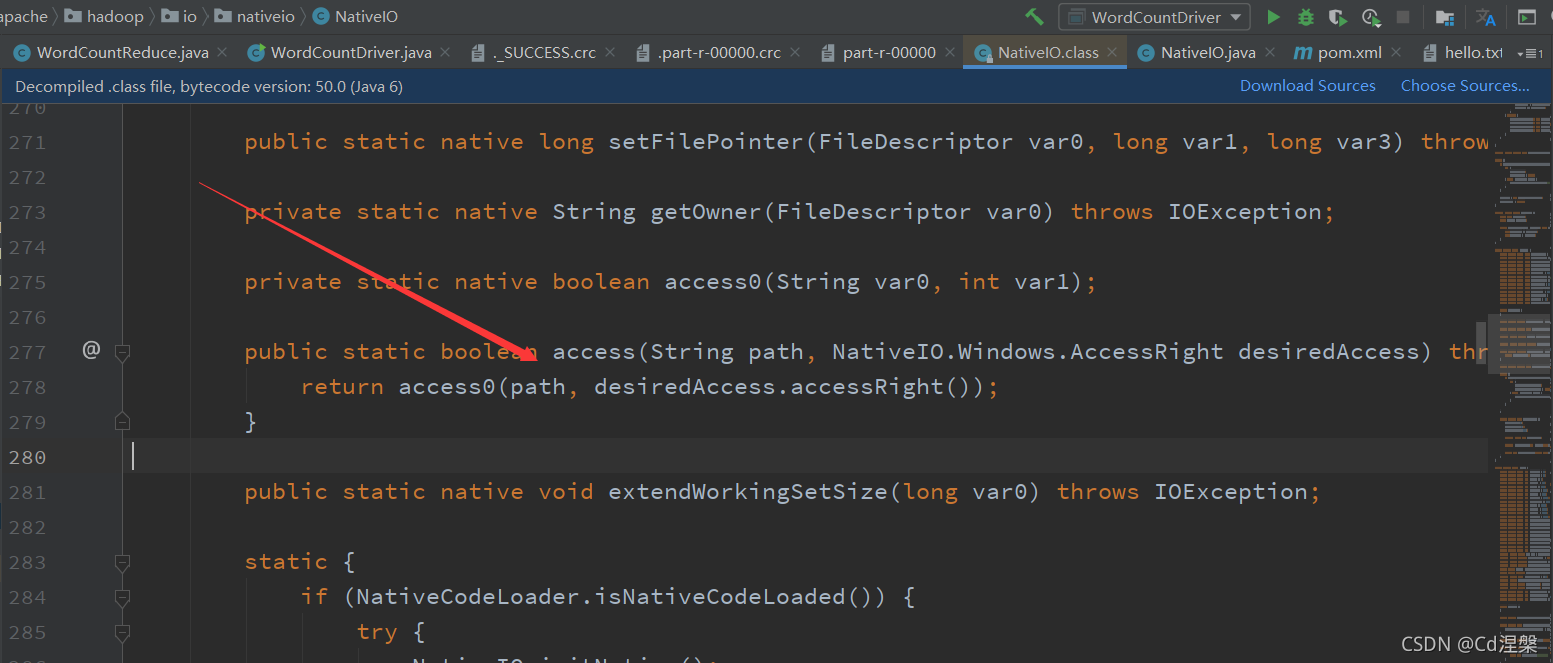The height and width of the screenshot is (663, 1553).
Task: Close the .part-r-00000.crc tab
Action: click(x=793, y=52)
